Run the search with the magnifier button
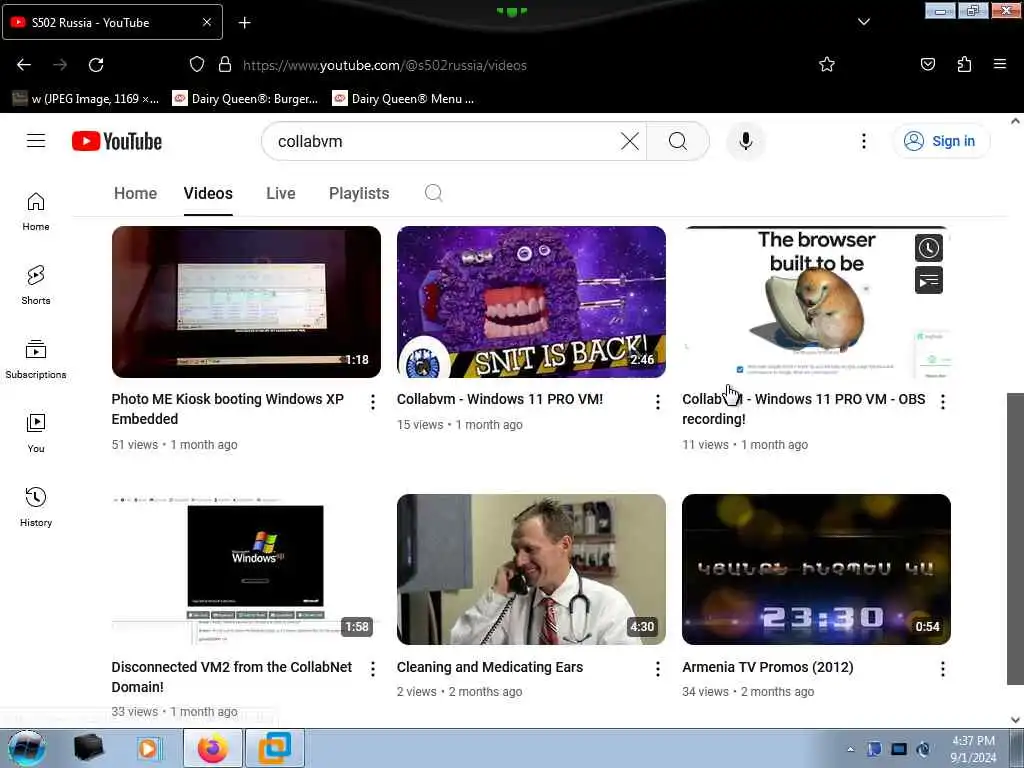This screenshot has width=1024, height=768. [x=678, y=141]
